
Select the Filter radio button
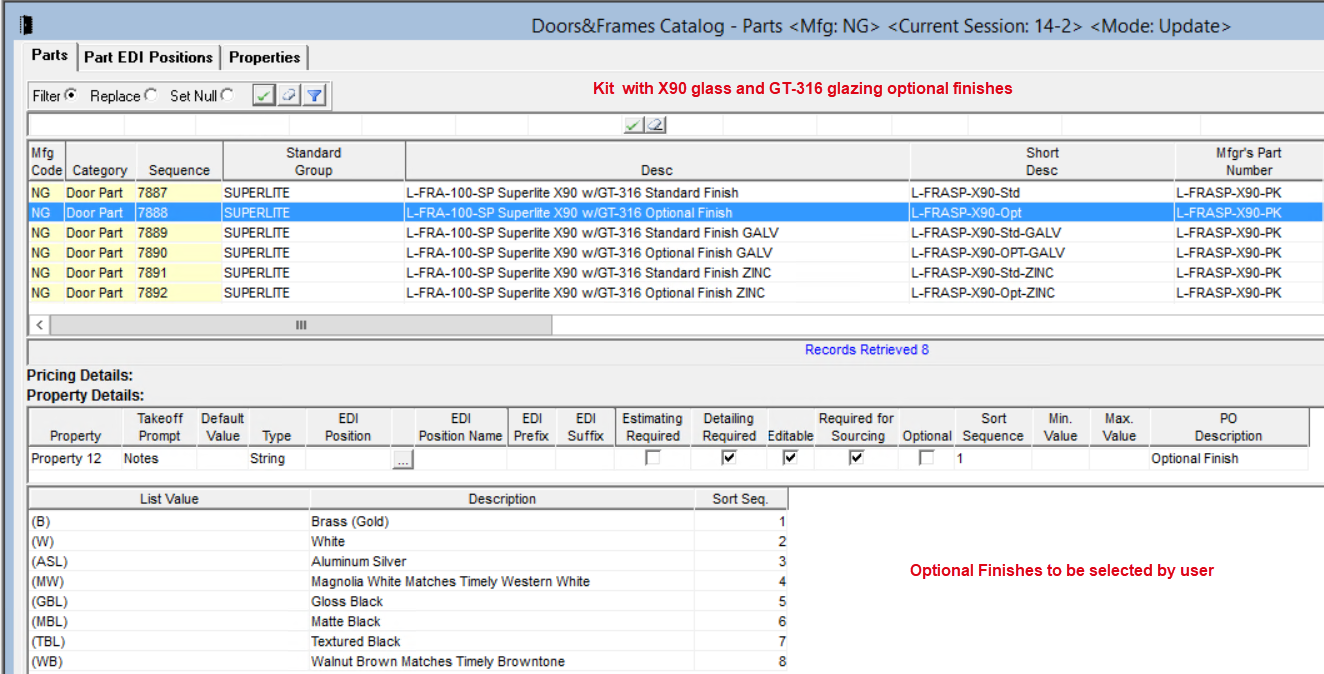tap(71, 96)
